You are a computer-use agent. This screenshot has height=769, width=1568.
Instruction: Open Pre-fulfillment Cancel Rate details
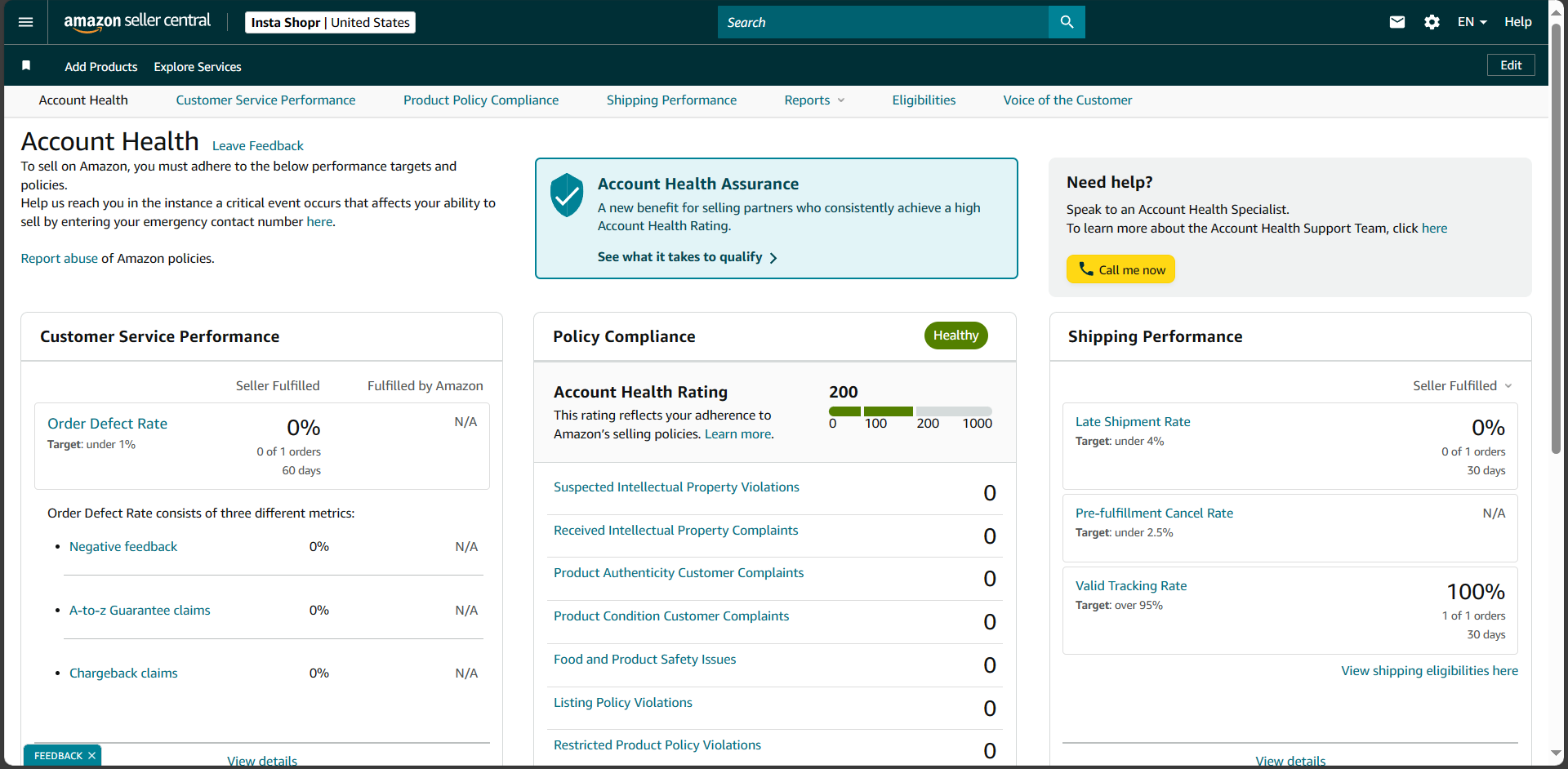1154,513
